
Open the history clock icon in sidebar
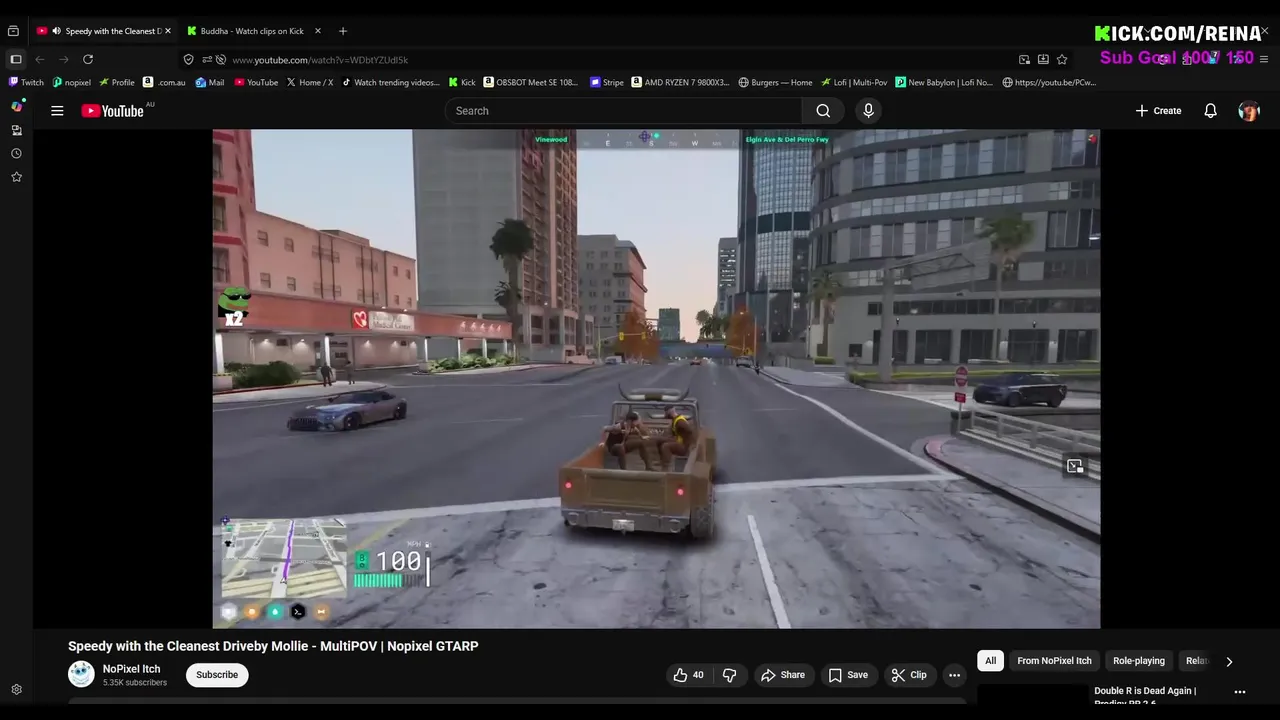click(x=16, y=154)
